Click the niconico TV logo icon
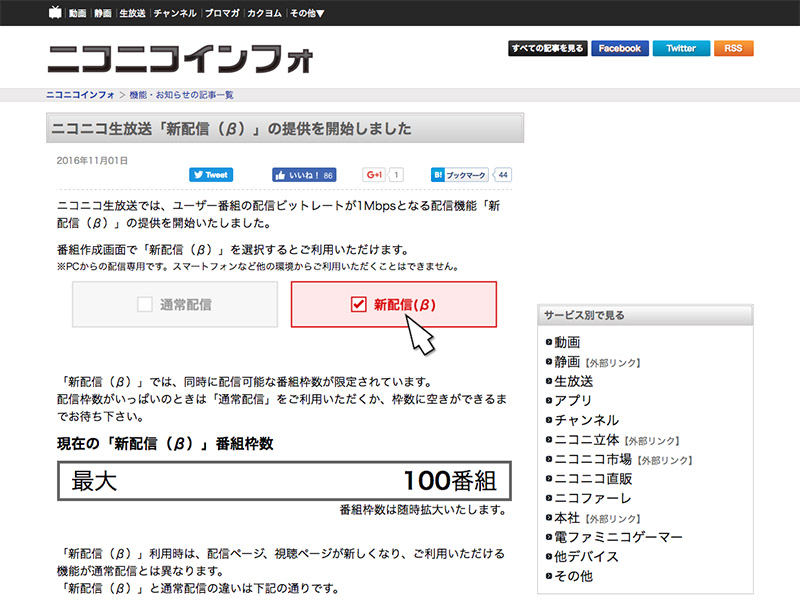Screen dimensions: 800x600 55,12
